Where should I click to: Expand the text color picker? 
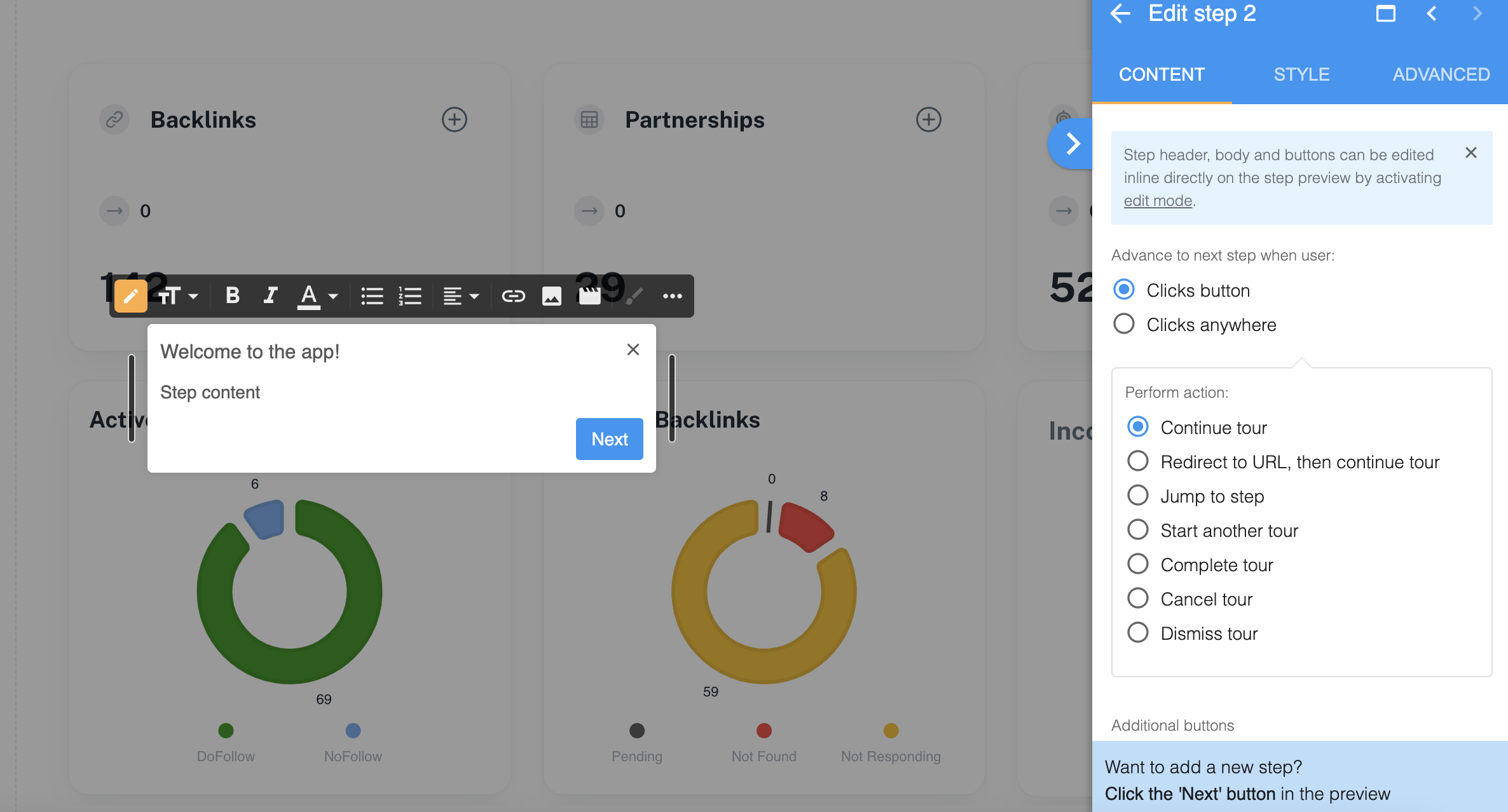(x=331, y=296)
